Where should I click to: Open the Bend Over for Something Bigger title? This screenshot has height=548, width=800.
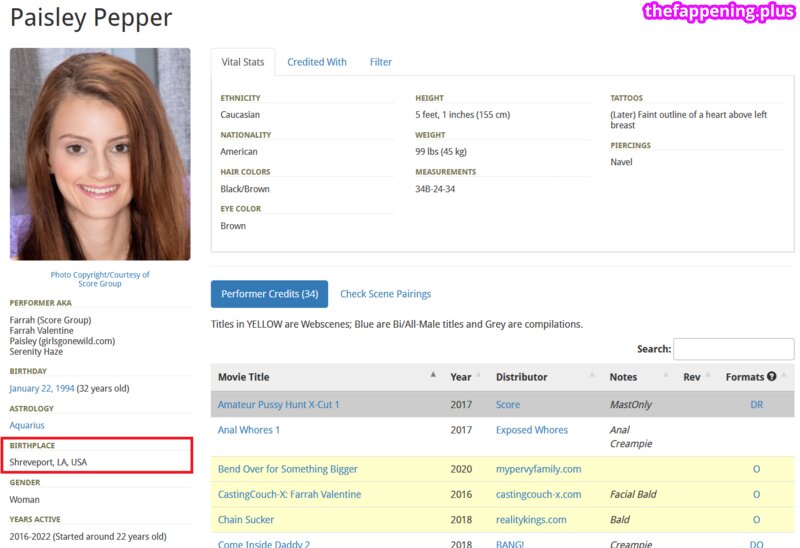pyautogui.click(x=288, y=469)
